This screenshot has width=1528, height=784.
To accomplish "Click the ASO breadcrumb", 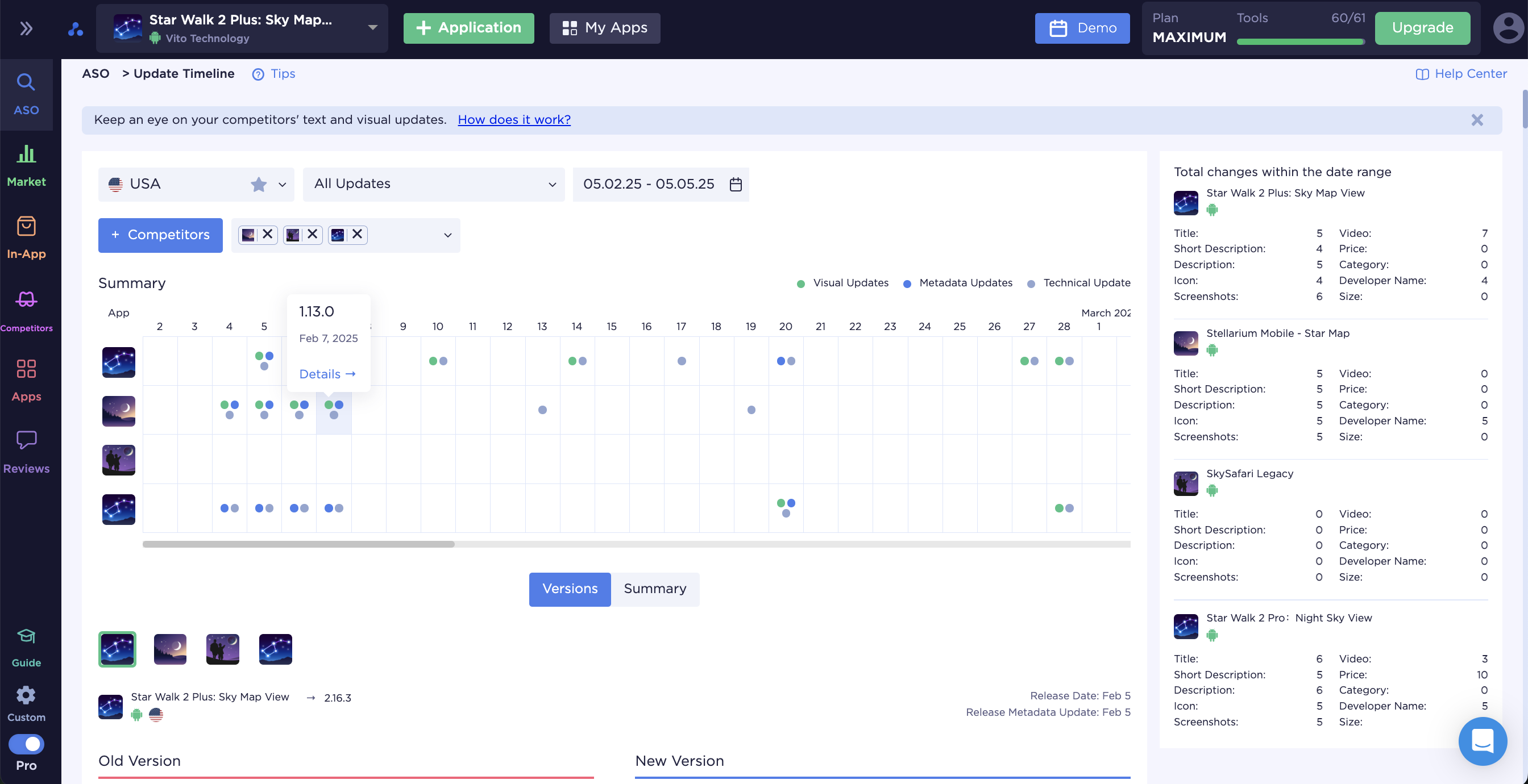I will point(95,73).
